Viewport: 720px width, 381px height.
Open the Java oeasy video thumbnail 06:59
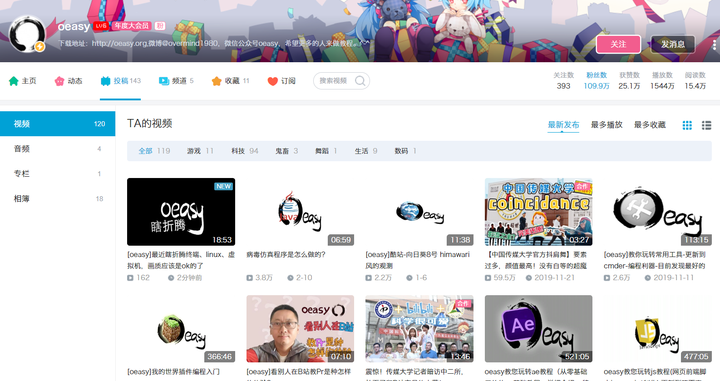[300, 212]
